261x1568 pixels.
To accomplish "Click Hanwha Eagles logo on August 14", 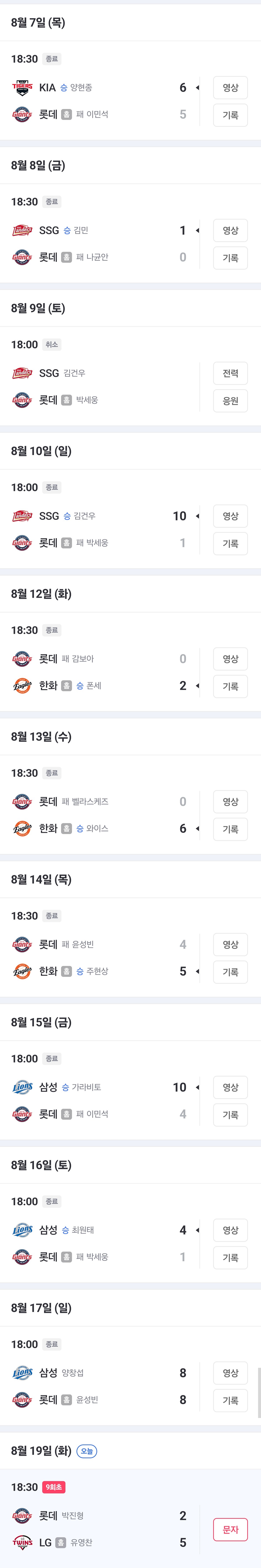I will 22,971.
